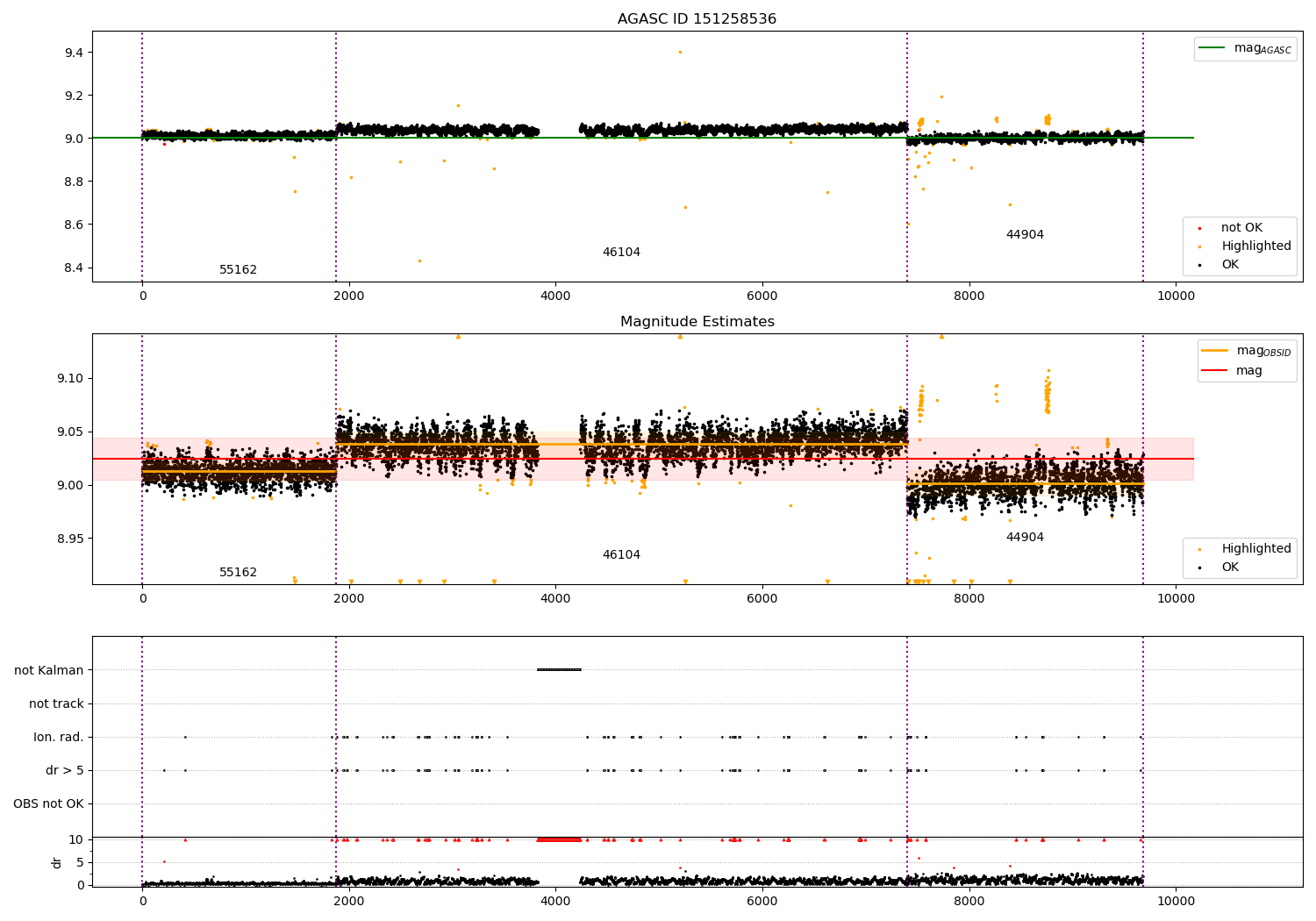This screenshot has height=921, width=1316.
Task: Click the 55162 label in top plot
Action: pyautogui.click(x=238, y=270)
